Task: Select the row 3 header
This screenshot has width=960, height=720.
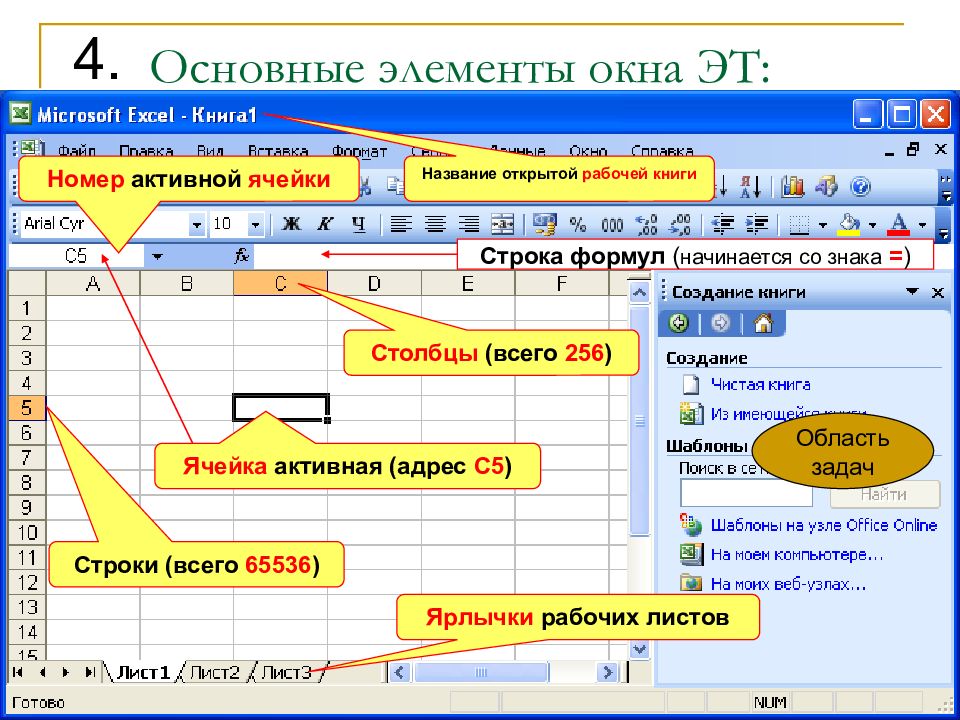Action: point(27,358)
